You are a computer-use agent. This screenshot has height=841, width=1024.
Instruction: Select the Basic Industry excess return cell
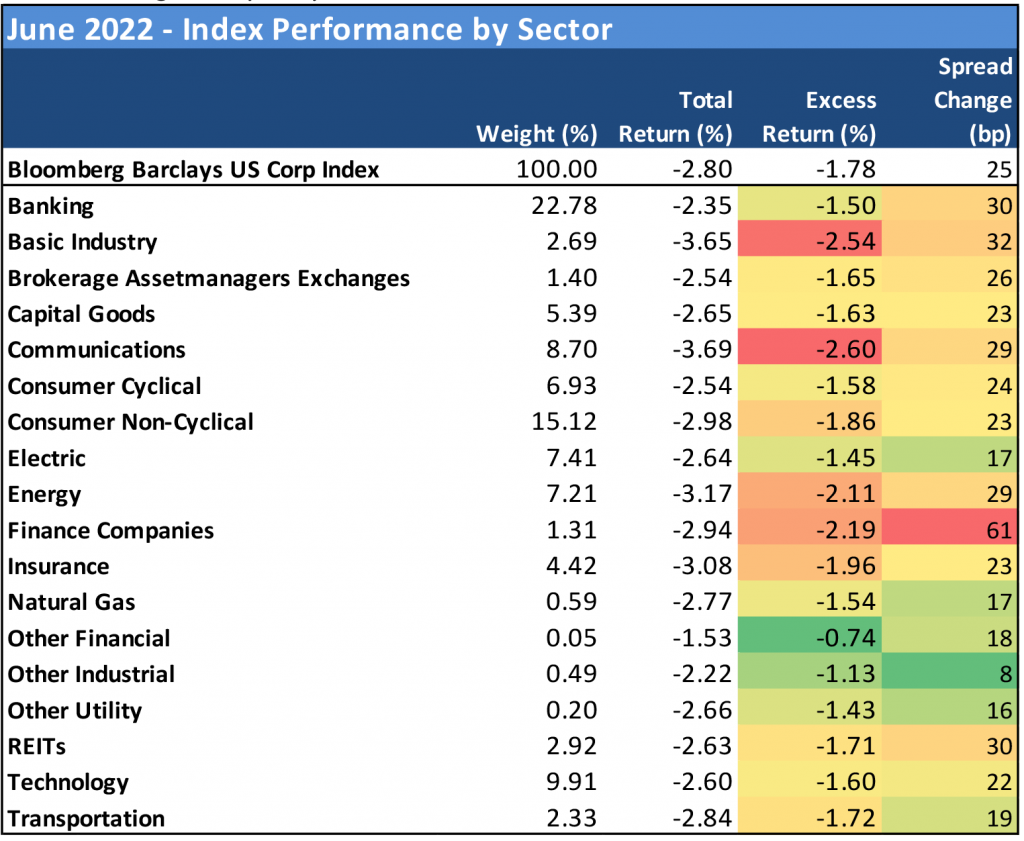pos(809,242)
